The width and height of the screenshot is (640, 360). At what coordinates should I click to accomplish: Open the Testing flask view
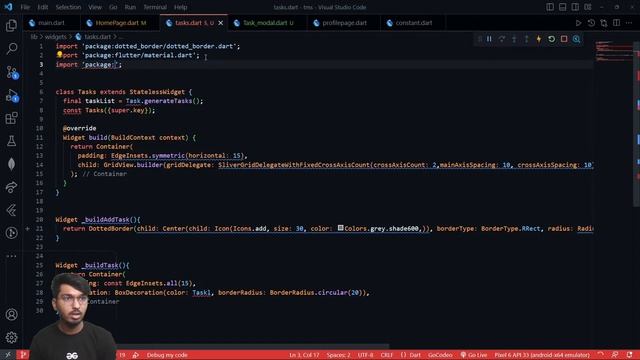pyautogui.click(x=11, y=141)
